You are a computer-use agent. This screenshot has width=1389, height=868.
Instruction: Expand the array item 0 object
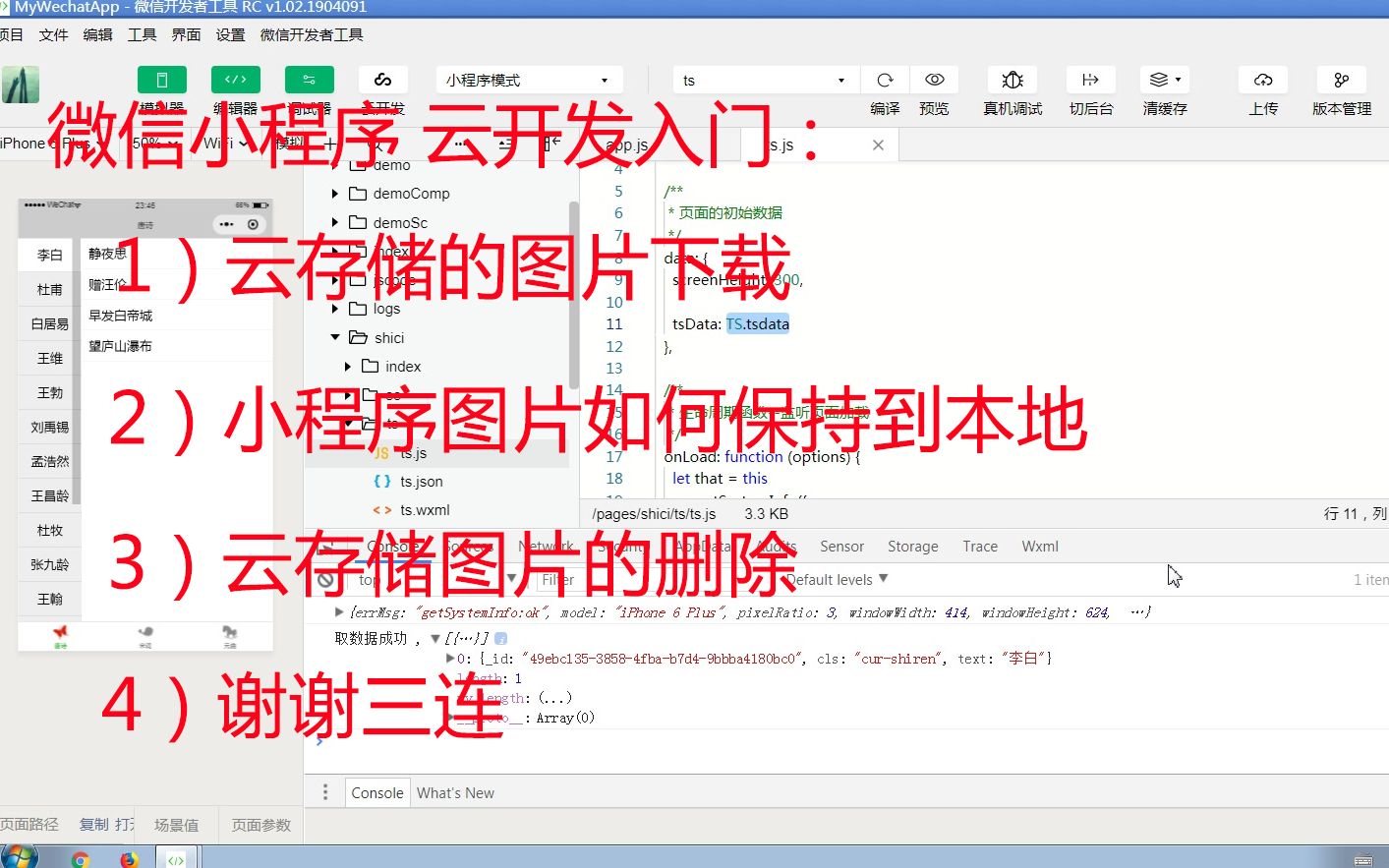click(x=450, y=659)
